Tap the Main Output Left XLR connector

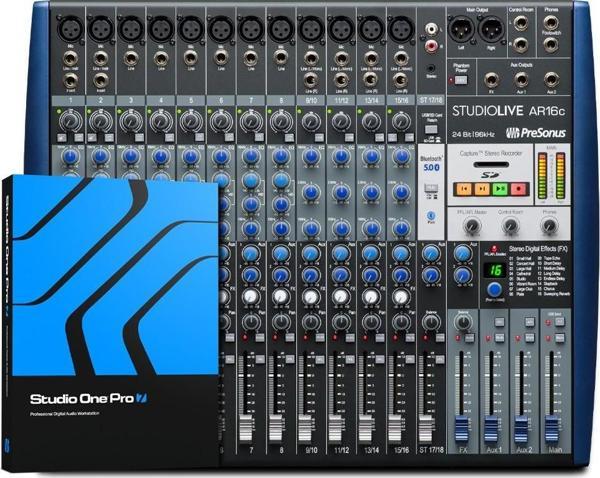pyautogui.click(x=461, y=28)
